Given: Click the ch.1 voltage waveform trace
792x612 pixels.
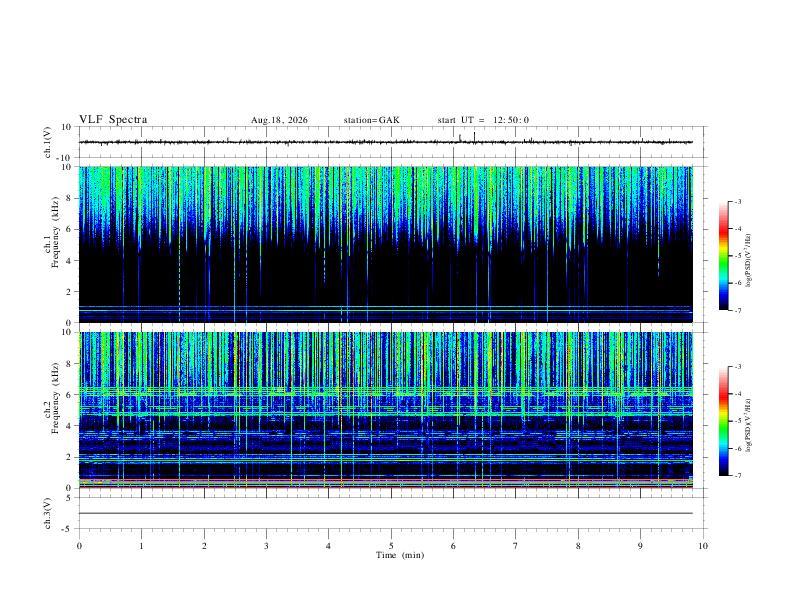Looking at the screenshot, I should 386,142.
